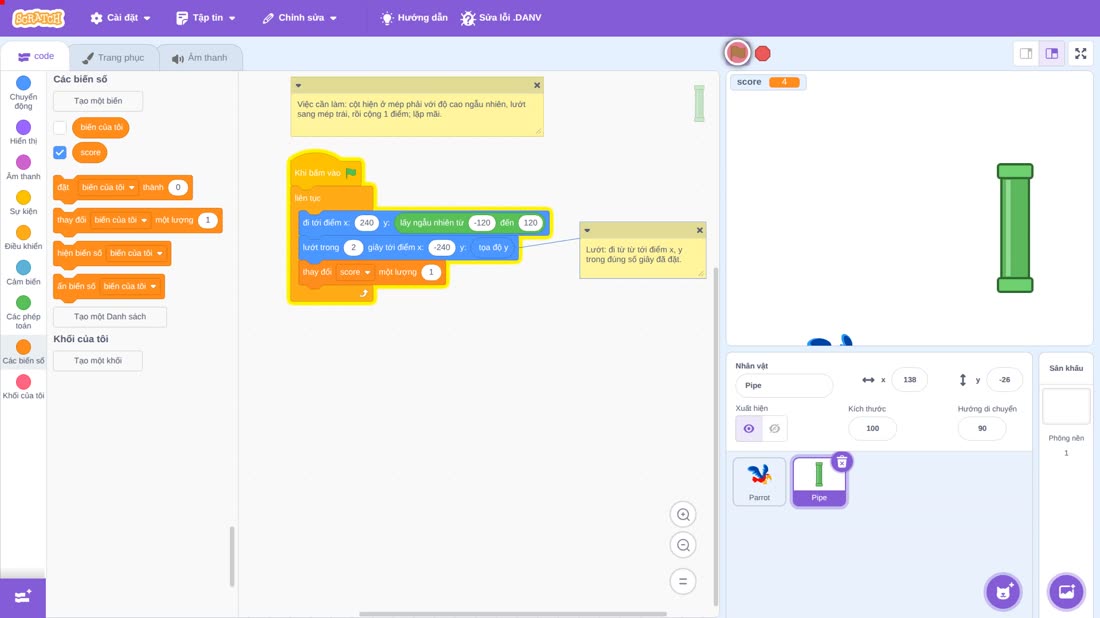
Task: Open the Cài đặt menu
Action: (x=121, y=18)
